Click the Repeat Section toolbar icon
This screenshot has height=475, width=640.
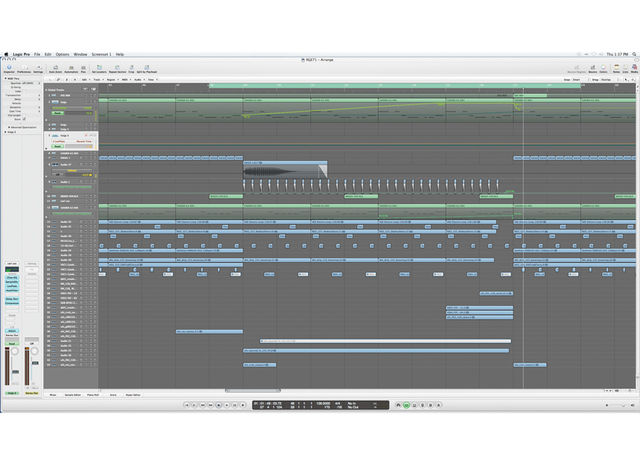tap(118, 69)
